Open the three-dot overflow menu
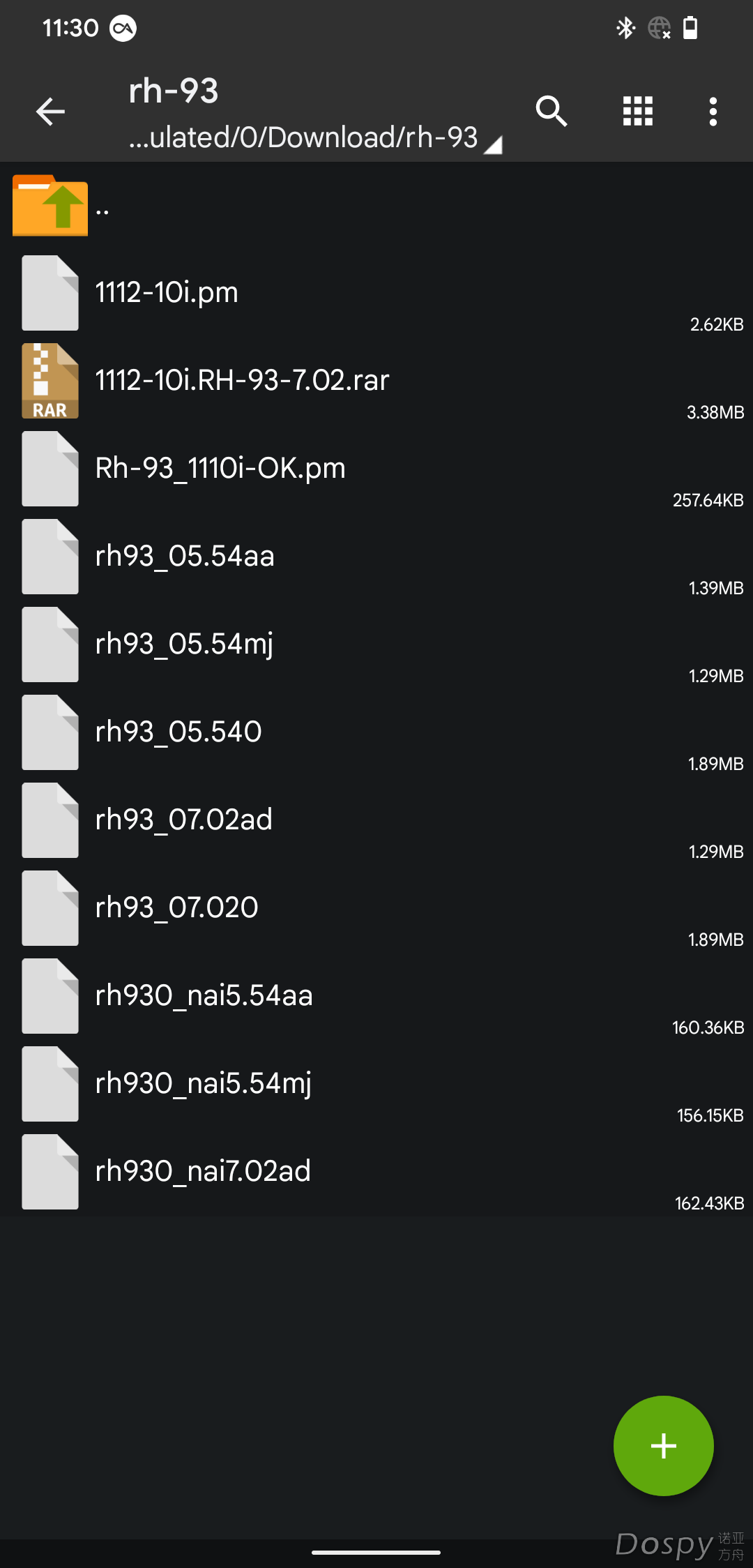 click(x=713, y=112)
